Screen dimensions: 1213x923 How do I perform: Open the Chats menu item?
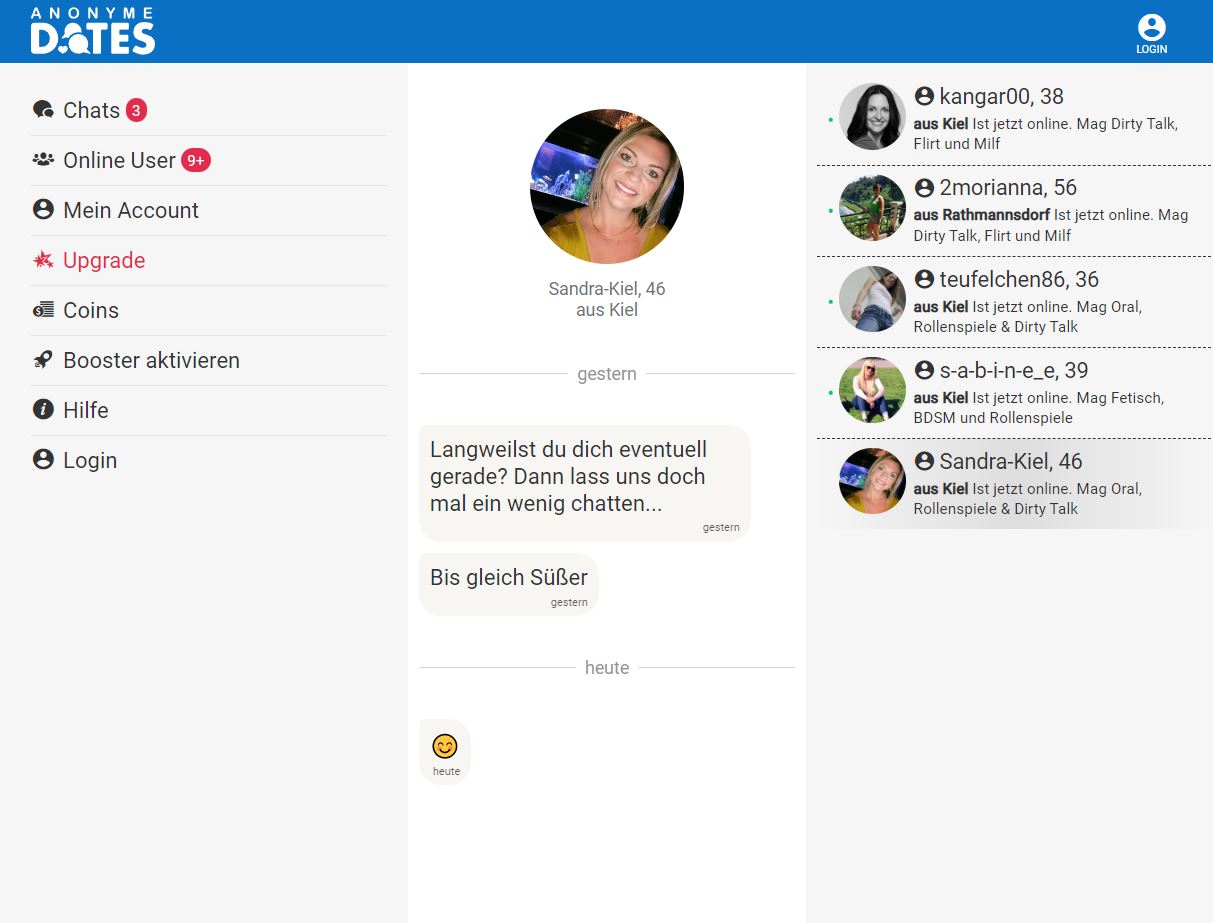click(x=91, y=110)
